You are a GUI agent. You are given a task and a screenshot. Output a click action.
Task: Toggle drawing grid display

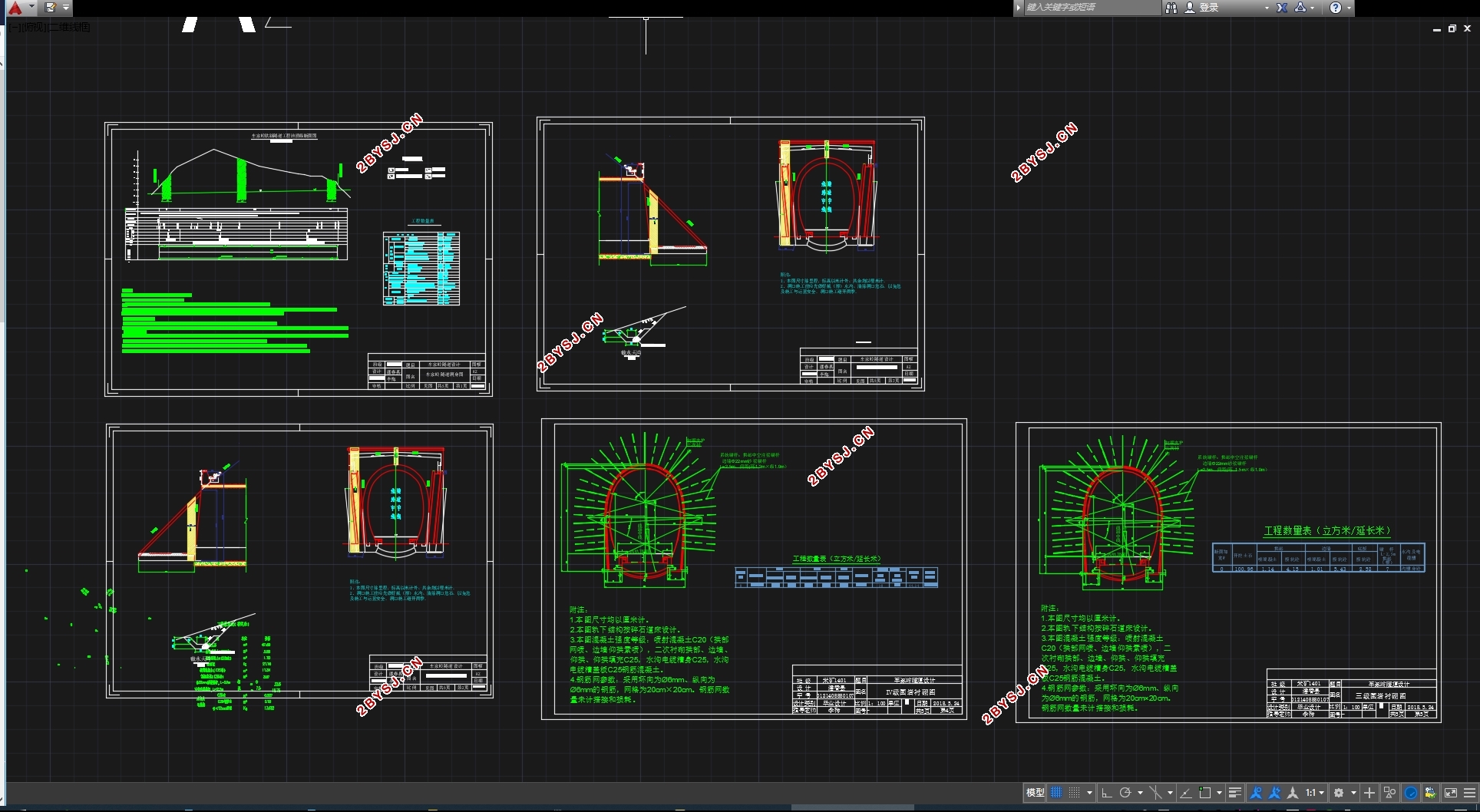click(x=1056, y=793)
